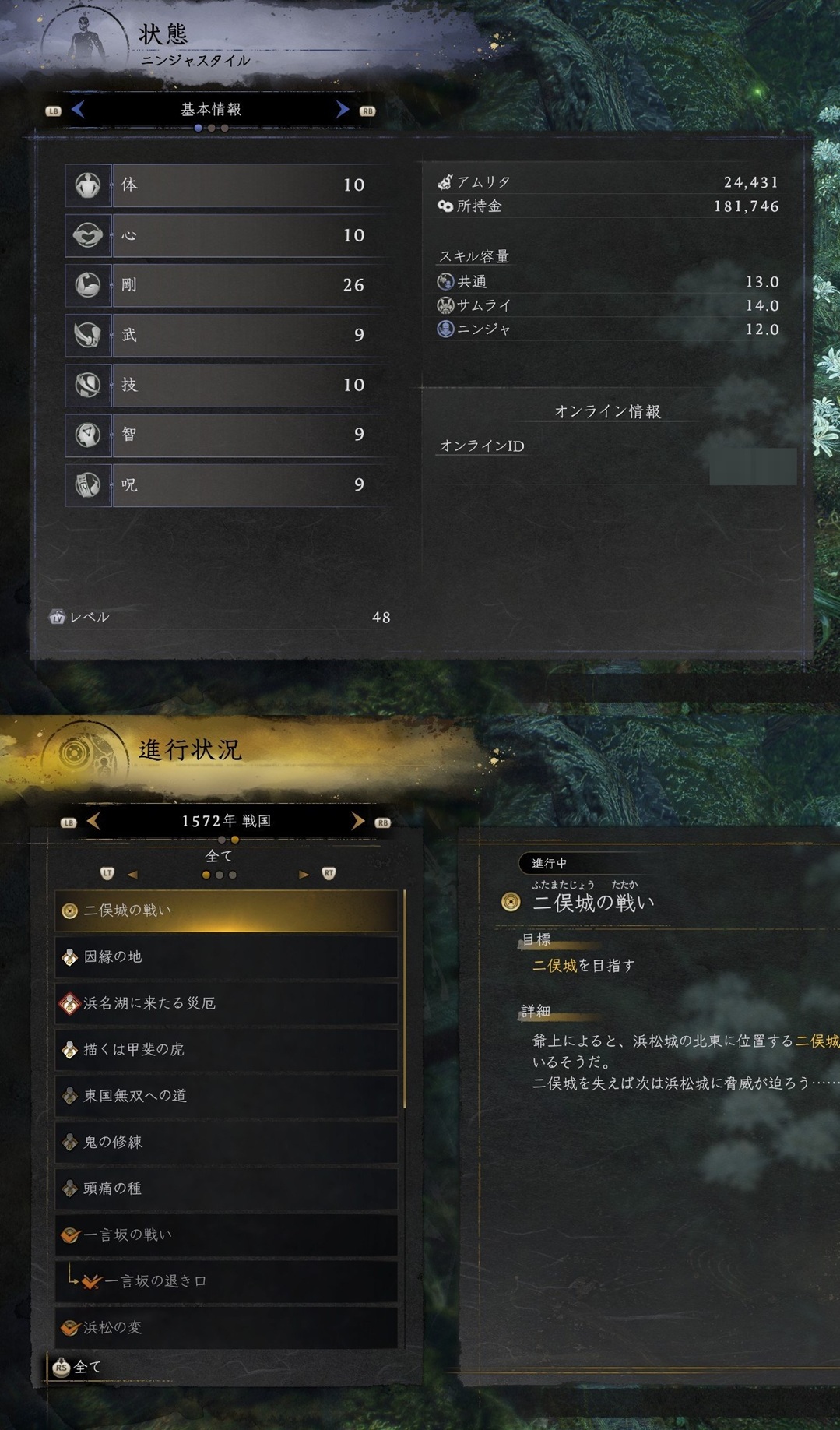Select the 二俣城の戦い mission
Viewport: 840px width, 1430px height.
click(227, 910)
